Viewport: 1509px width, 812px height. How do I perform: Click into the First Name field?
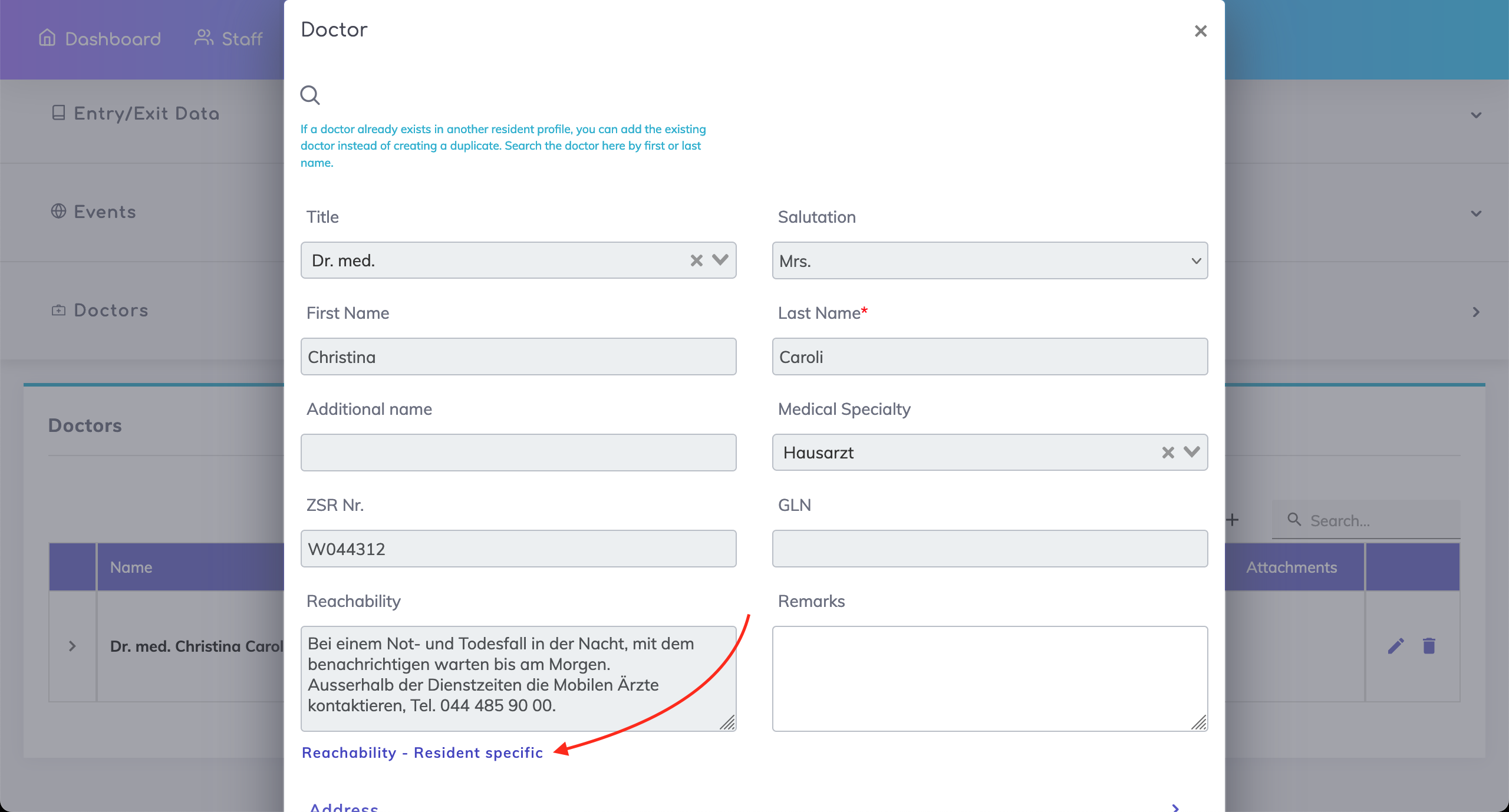pos(518,357)
